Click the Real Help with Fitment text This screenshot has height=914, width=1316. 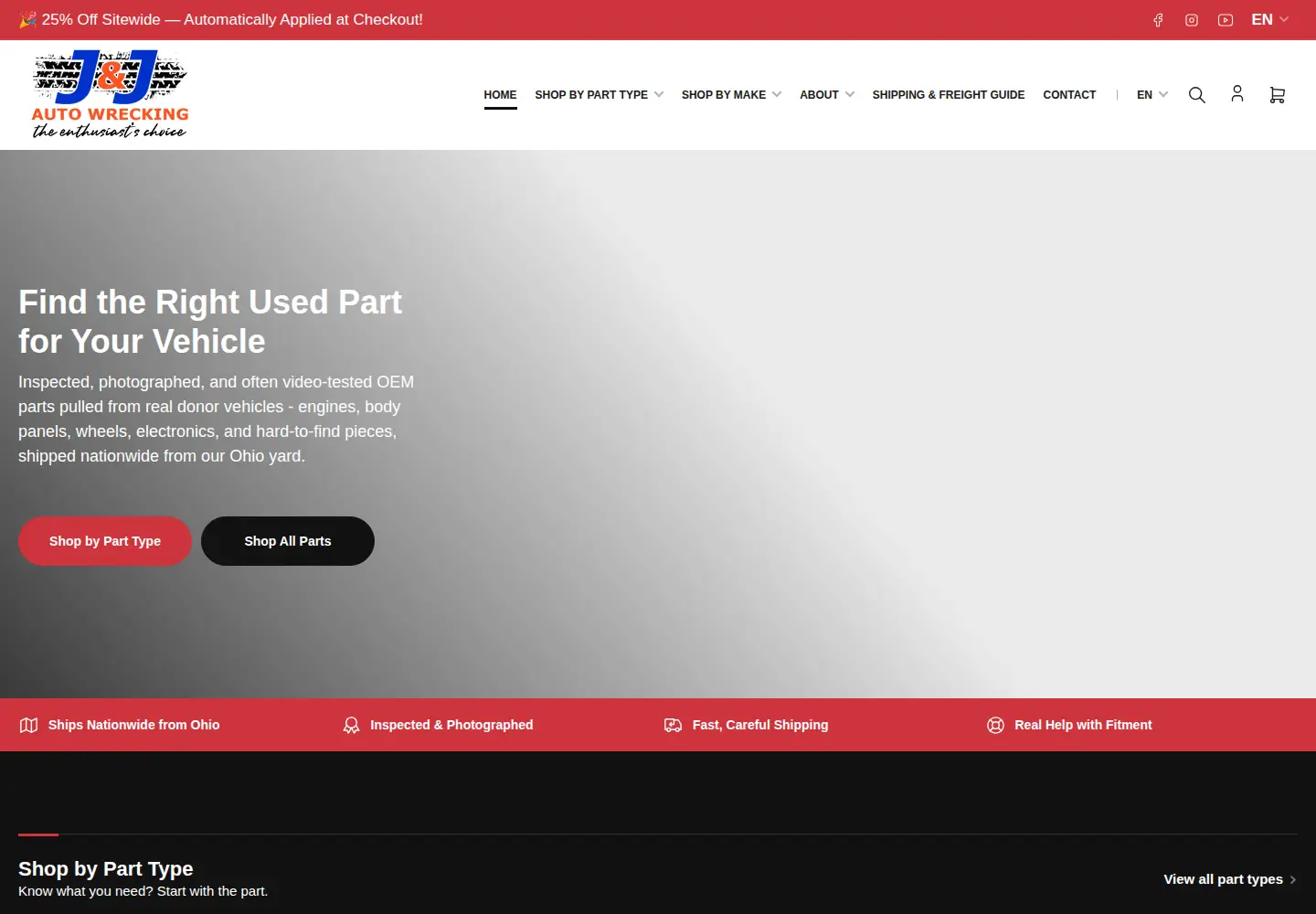pyautogui.click(x=1083, y=725)
